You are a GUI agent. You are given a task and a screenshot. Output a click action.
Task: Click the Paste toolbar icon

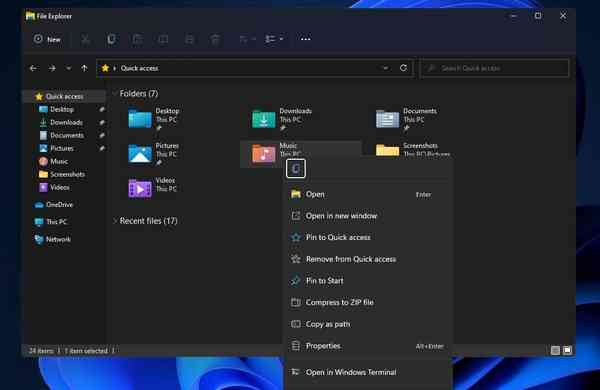(137, 39)
